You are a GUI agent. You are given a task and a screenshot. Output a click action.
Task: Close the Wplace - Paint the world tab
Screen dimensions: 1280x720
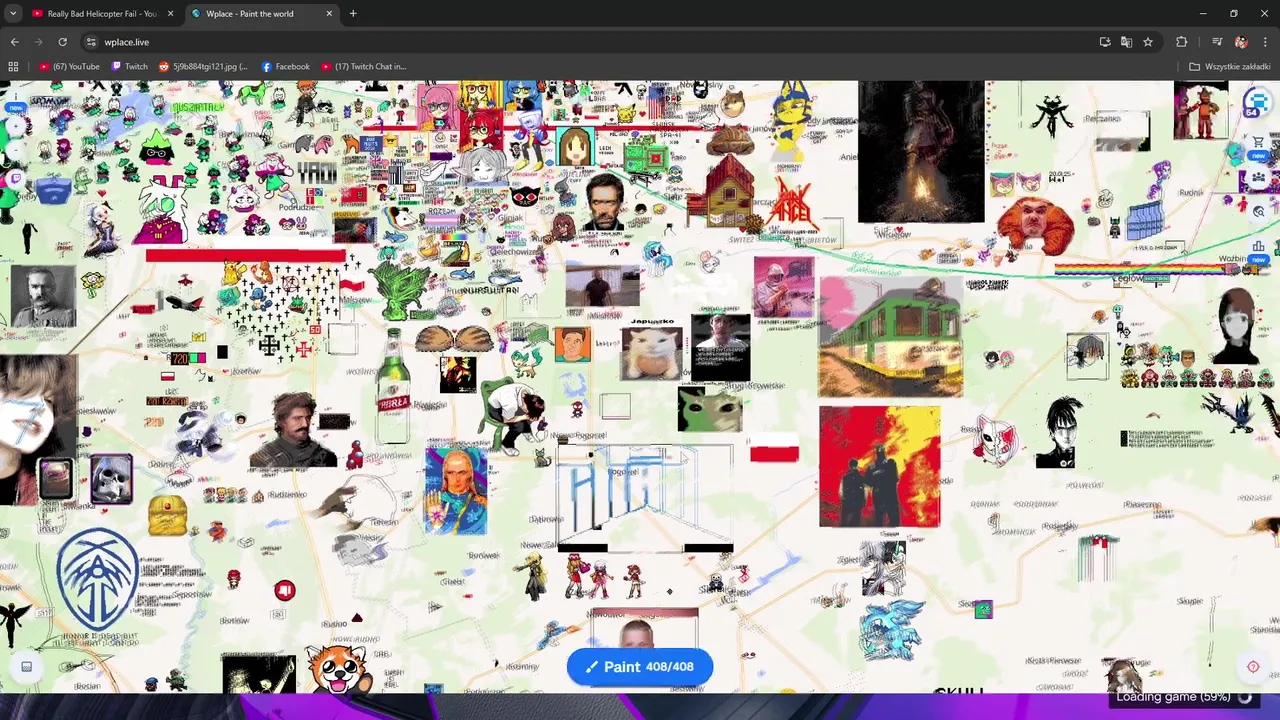pos(329,14)
